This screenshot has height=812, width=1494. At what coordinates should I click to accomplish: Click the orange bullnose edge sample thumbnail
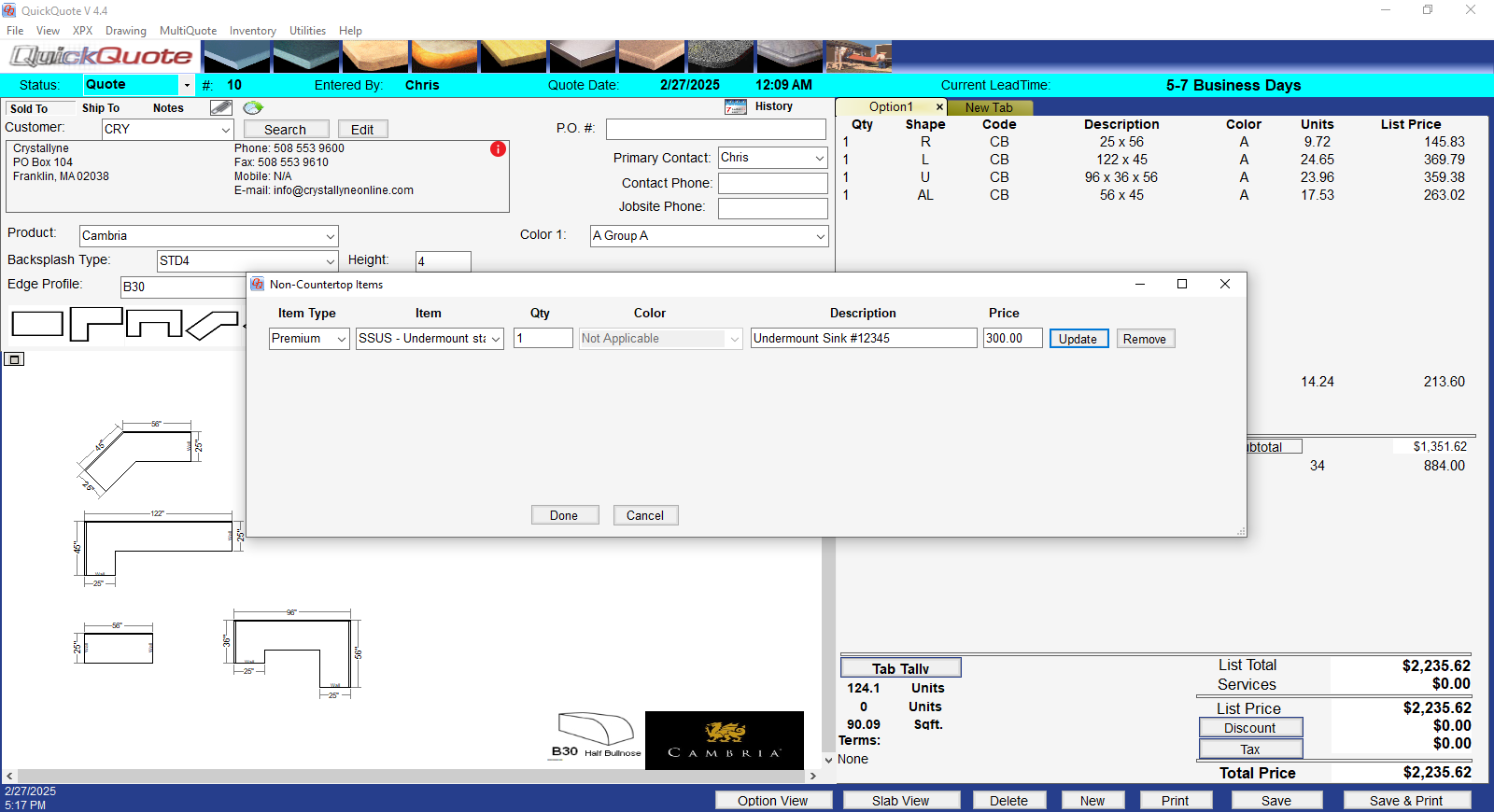click(x=444, y=57)
